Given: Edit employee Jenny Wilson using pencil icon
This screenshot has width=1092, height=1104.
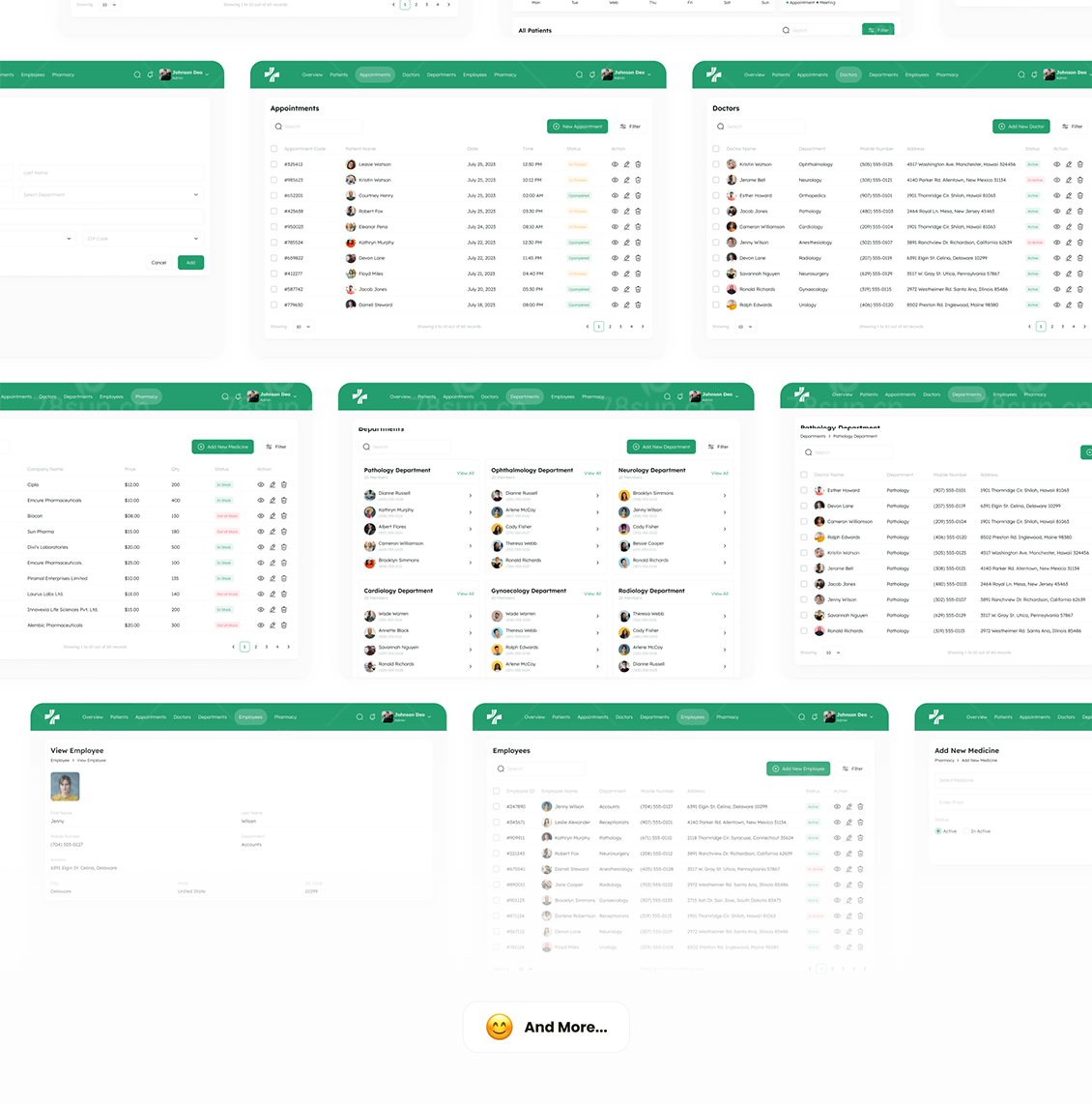Looking at the screenshot, I should (x=848, y=806).
